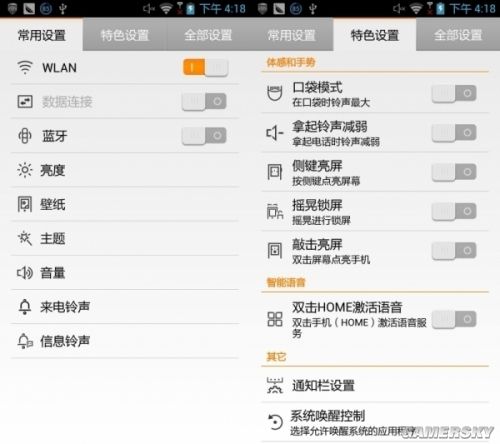Open 通知栏设置 notification bar settings
This screenshot has height=444, width=500.
[375, 385]
